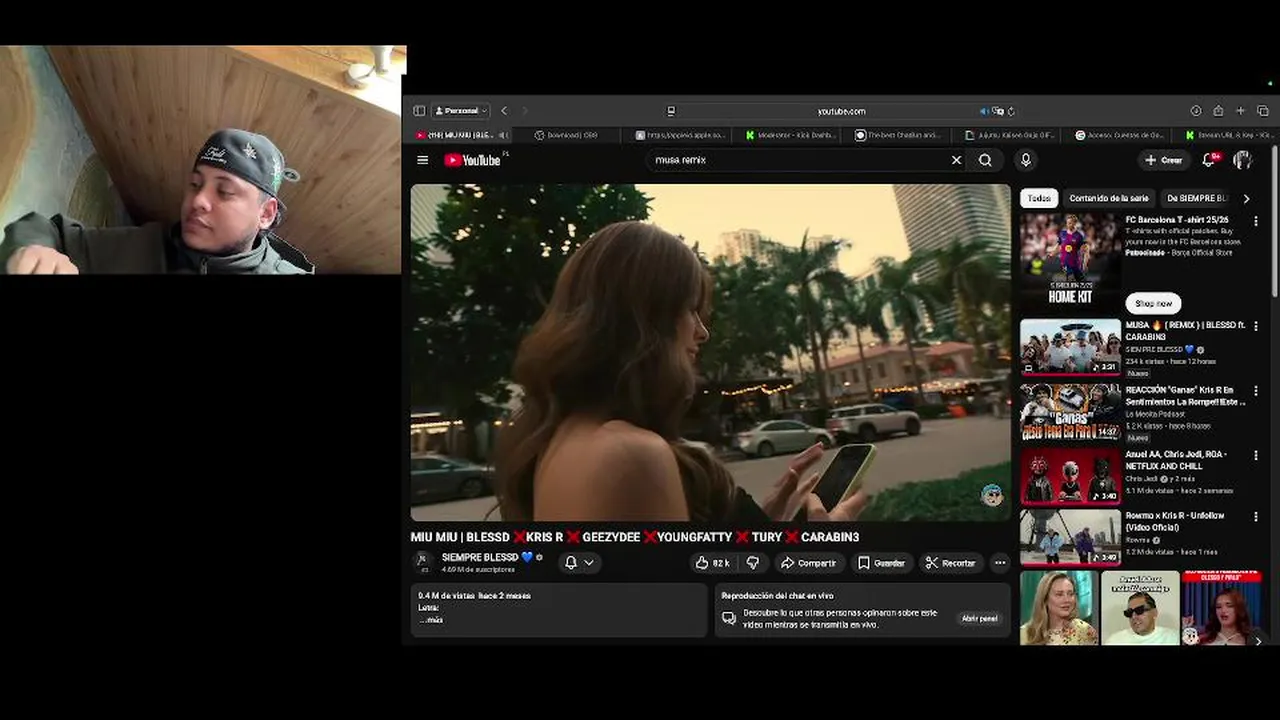Open the YouTube notifications bell

click(1210, 160)
